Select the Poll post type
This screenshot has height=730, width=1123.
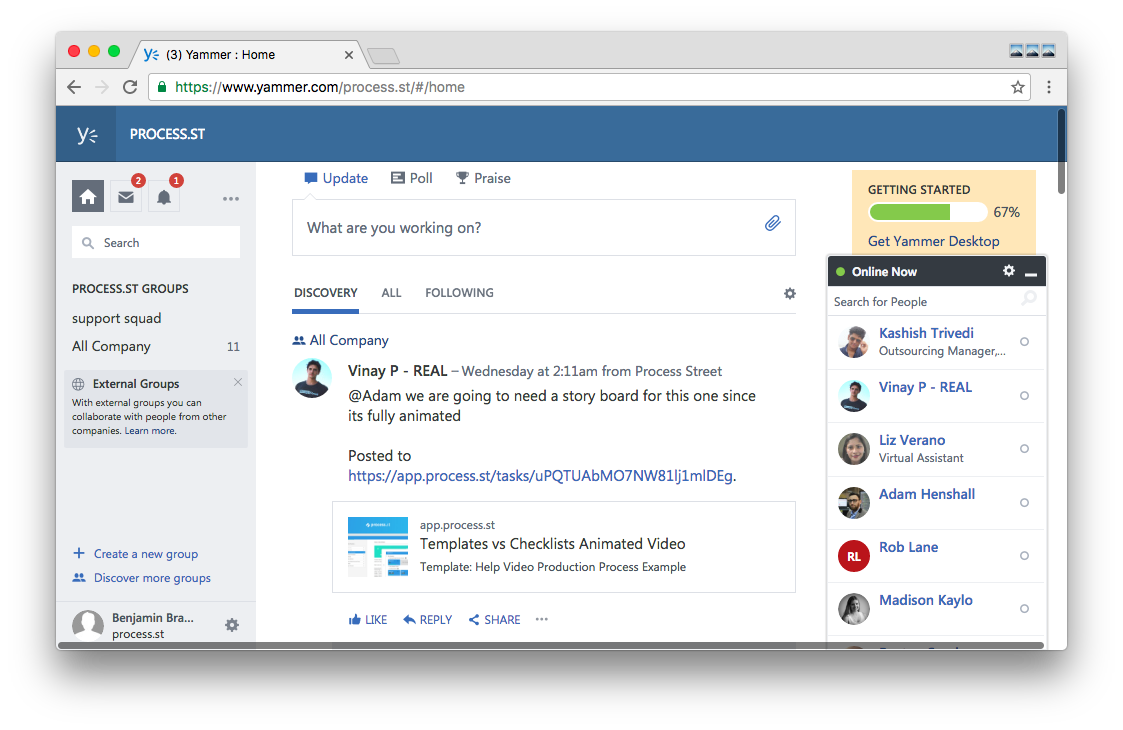pyautogui.click(x=412, y=178)
